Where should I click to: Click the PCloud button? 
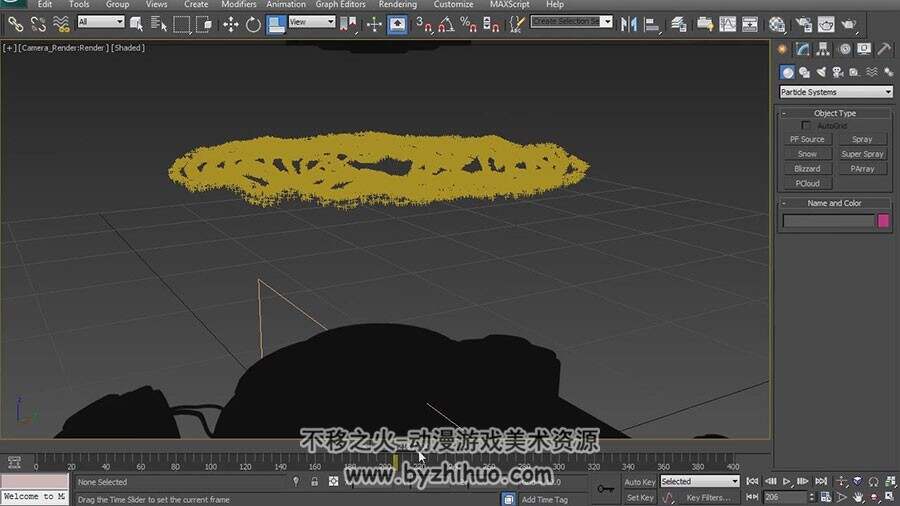pos(807,184)
